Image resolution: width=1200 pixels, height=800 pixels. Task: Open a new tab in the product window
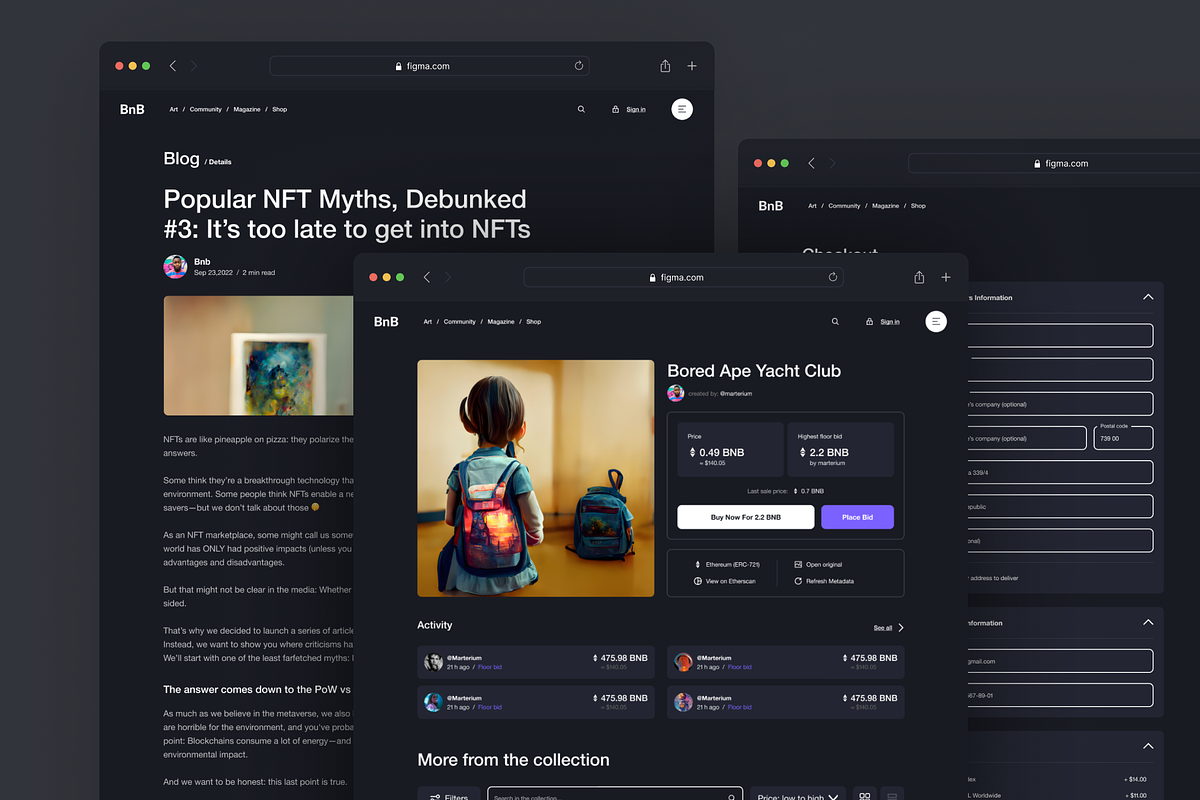[946, 277]
